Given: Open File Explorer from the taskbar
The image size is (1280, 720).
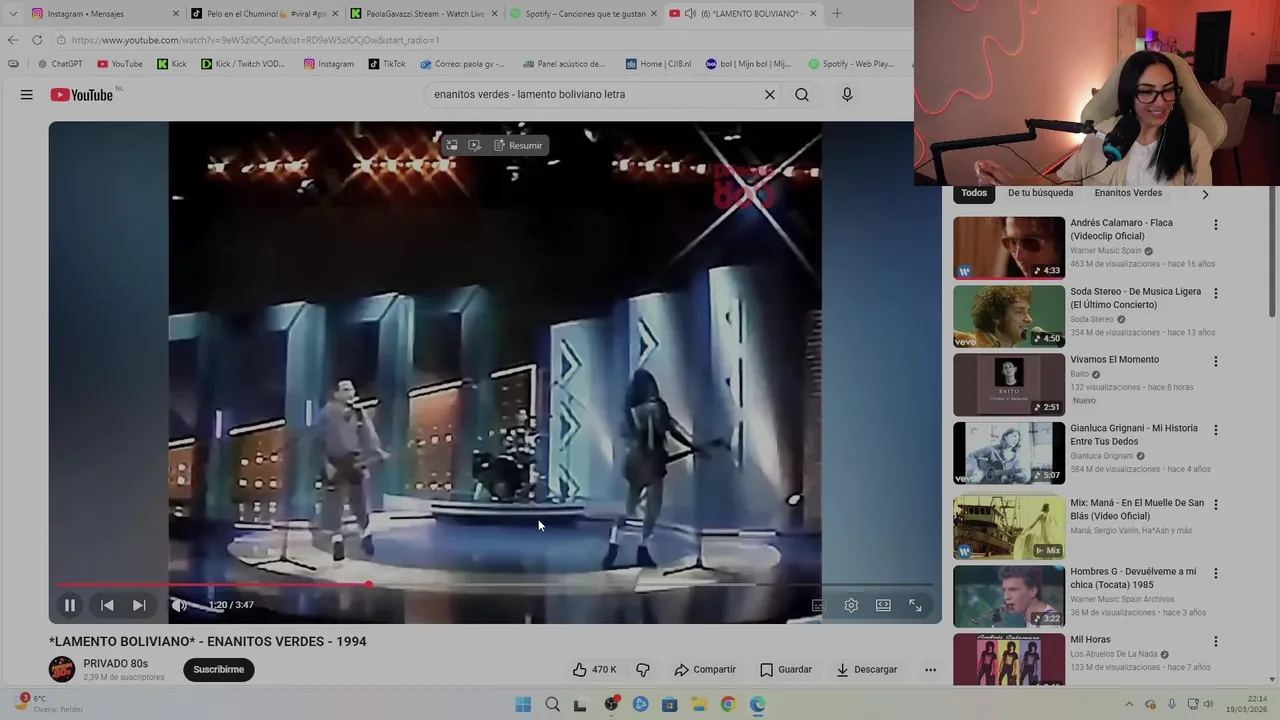Looking at the screenshot, I should (x=699, y=704).
